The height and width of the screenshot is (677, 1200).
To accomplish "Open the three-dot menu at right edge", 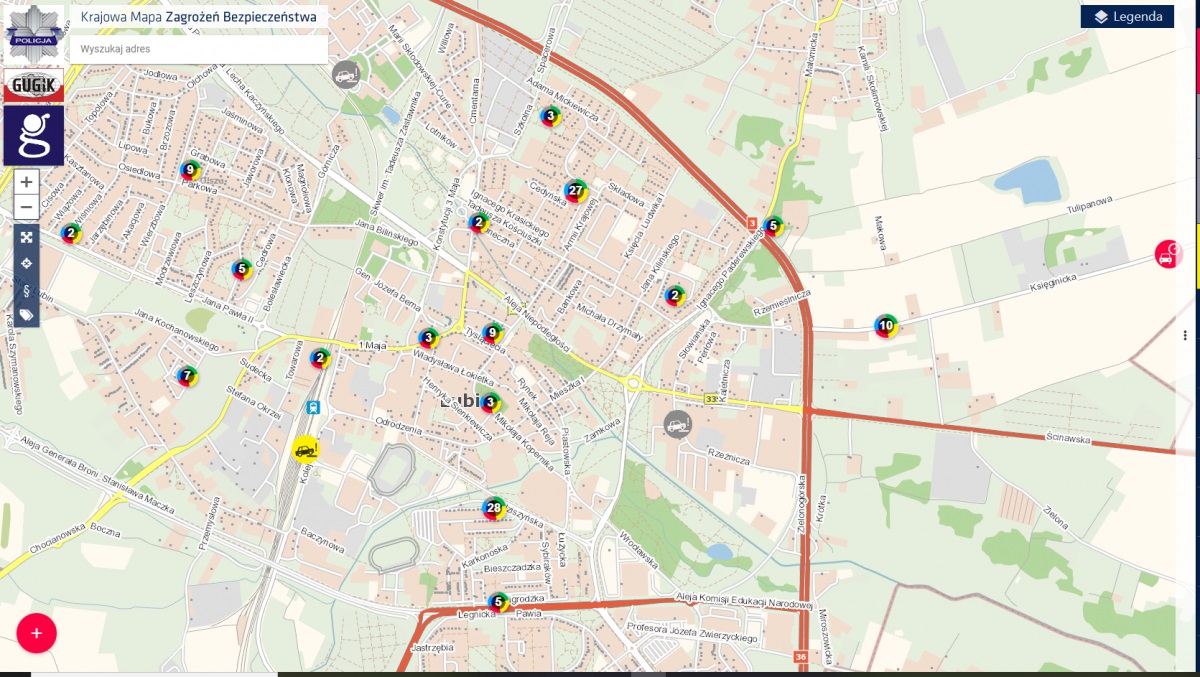I will click(1185, 336).
